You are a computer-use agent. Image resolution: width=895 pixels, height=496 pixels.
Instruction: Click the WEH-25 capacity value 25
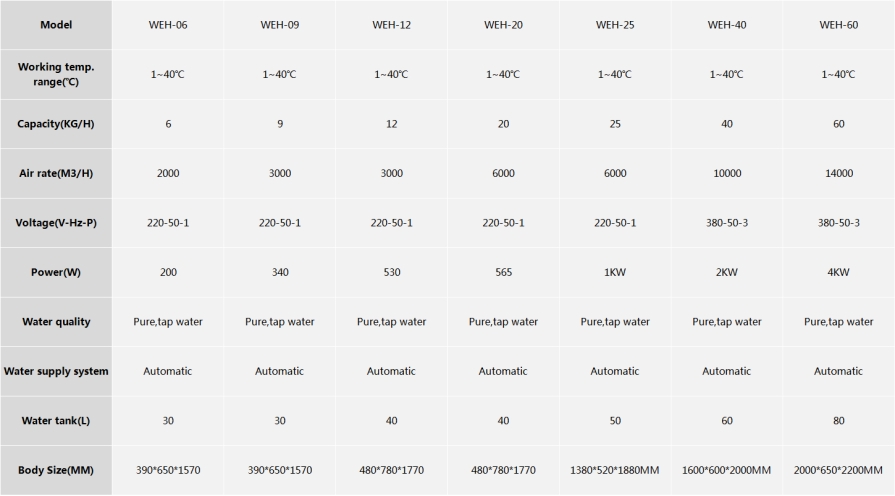(x=615, y=124)
